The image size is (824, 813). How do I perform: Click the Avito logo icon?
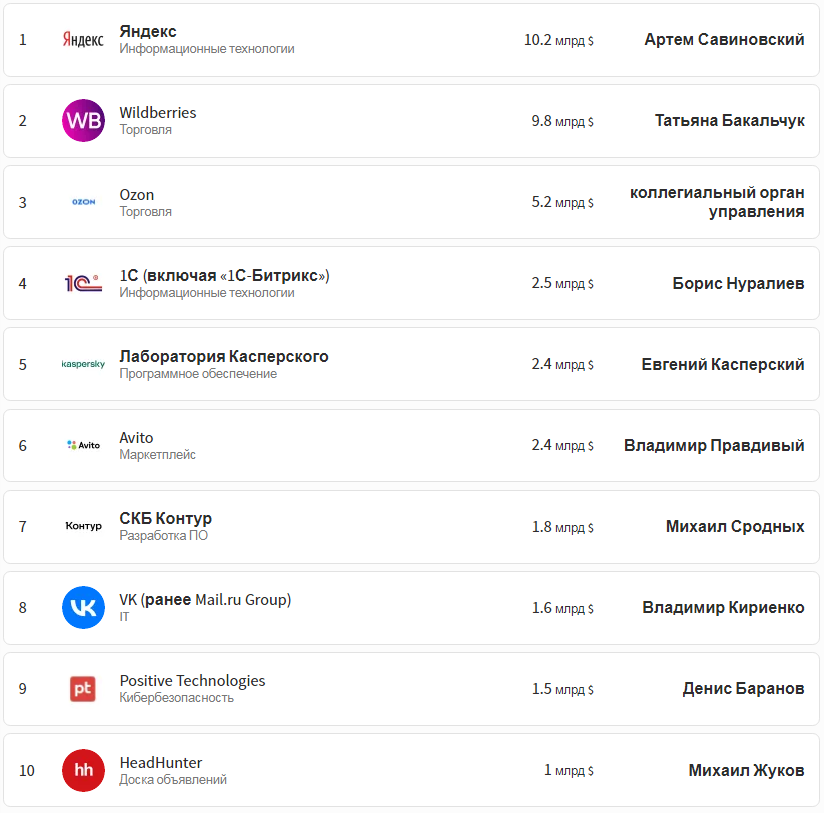(83, 445)
